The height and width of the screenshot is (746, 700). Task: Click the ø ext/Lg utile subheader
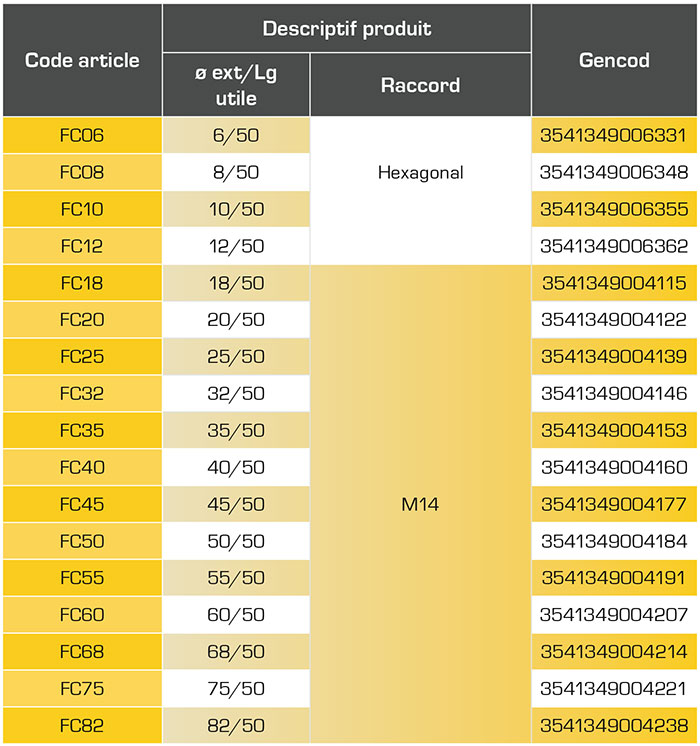[236, 85]
